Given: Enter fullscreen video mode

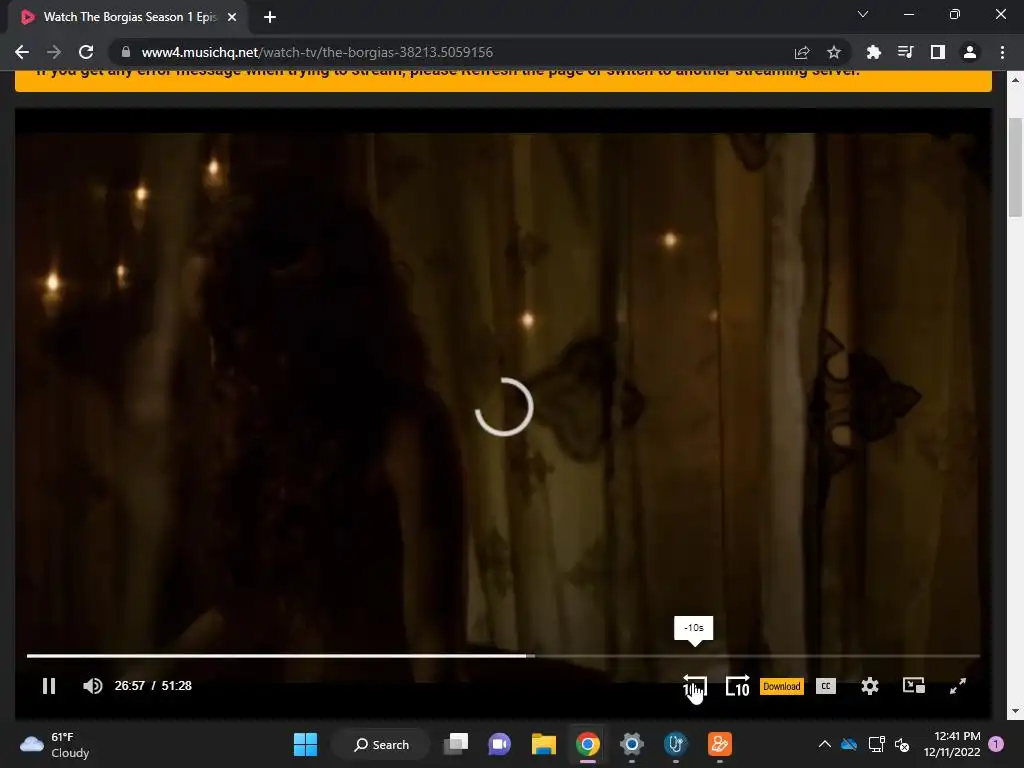Looking at the screenshot, I should [x=957, y=686].
